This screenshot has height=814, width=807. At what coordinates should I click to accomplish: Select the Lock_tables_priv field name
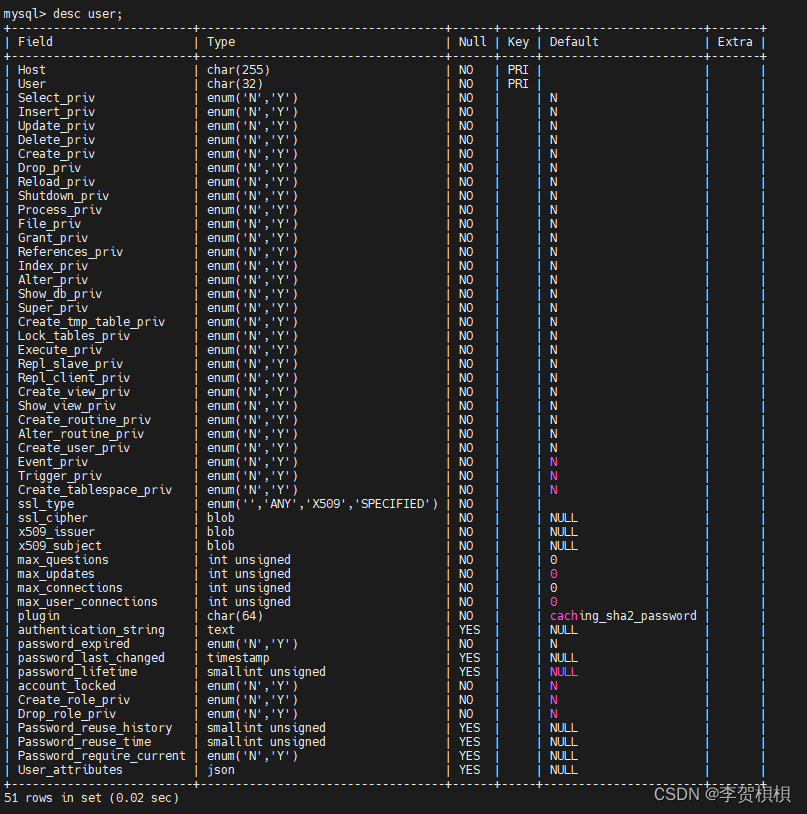click(x=74, y=336)
